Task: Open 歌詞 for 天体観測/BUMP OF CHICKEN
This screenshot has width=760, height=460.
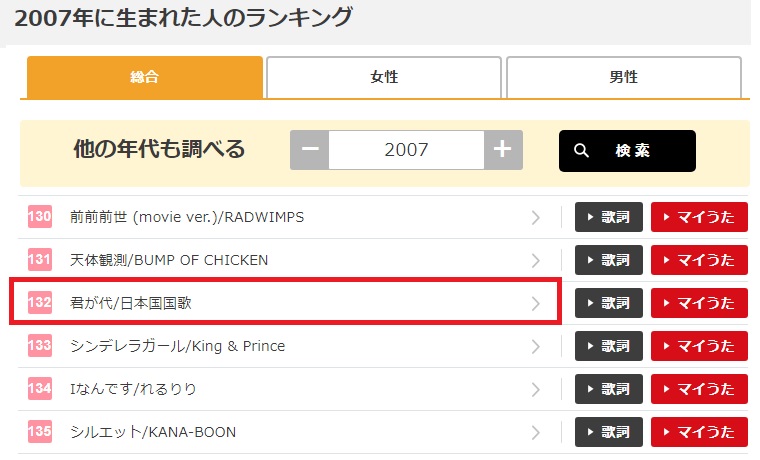Action: pos(608,260)
